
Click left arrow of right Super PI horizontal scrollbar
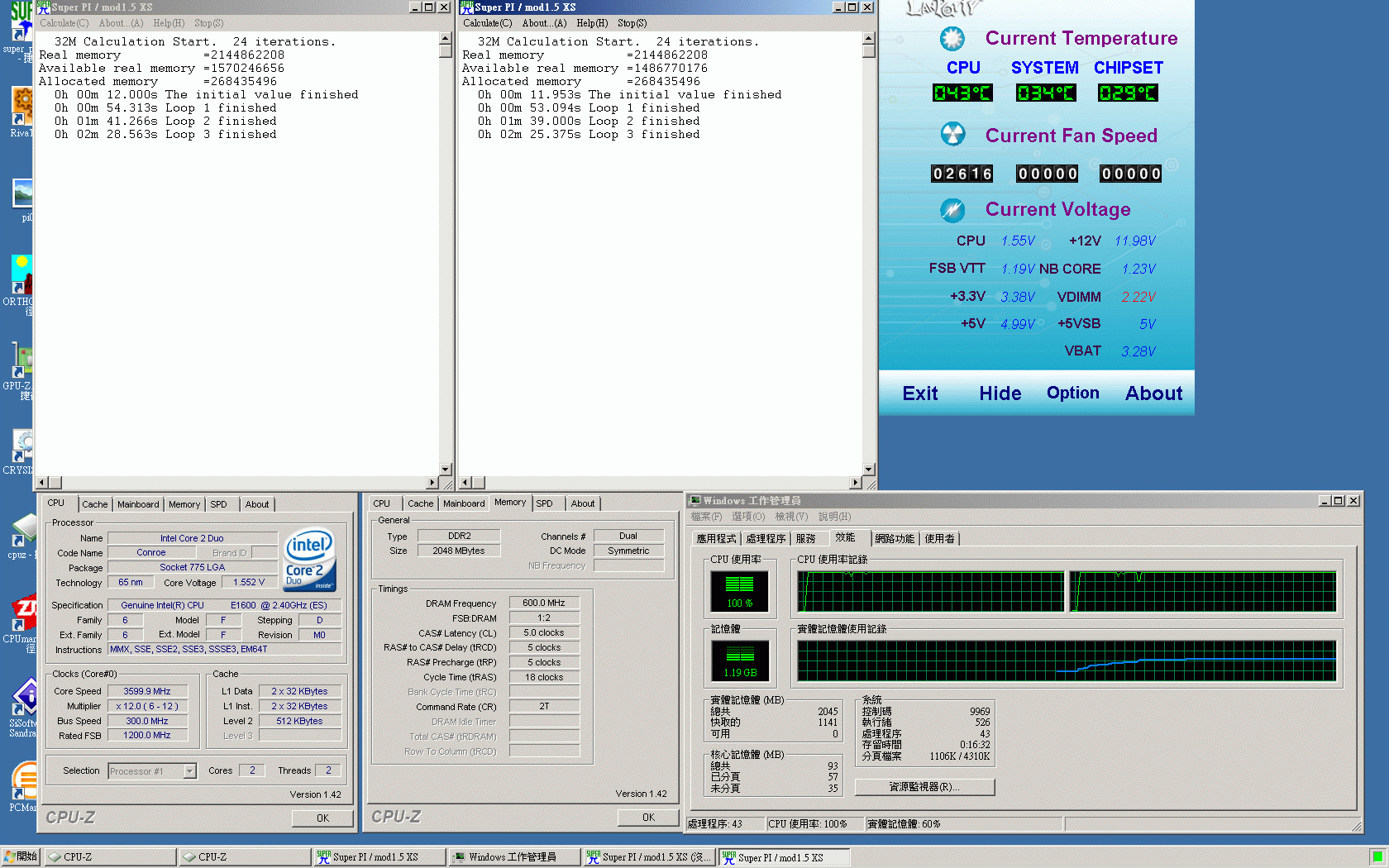pos(466,482)
